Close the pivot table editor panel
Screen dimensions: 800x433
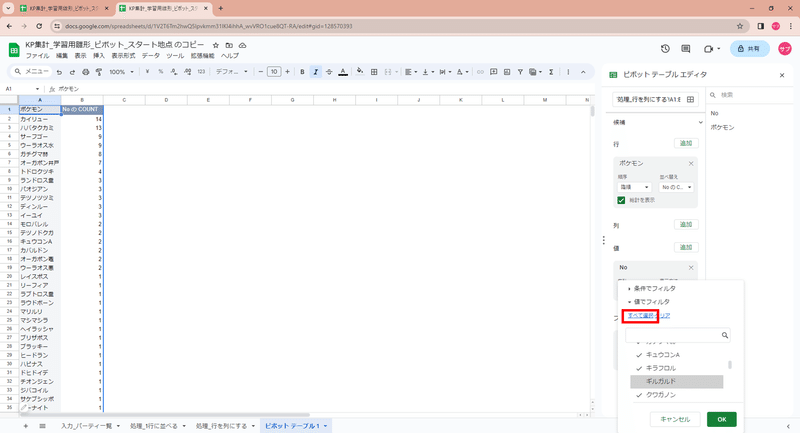[x=782, y=75]
